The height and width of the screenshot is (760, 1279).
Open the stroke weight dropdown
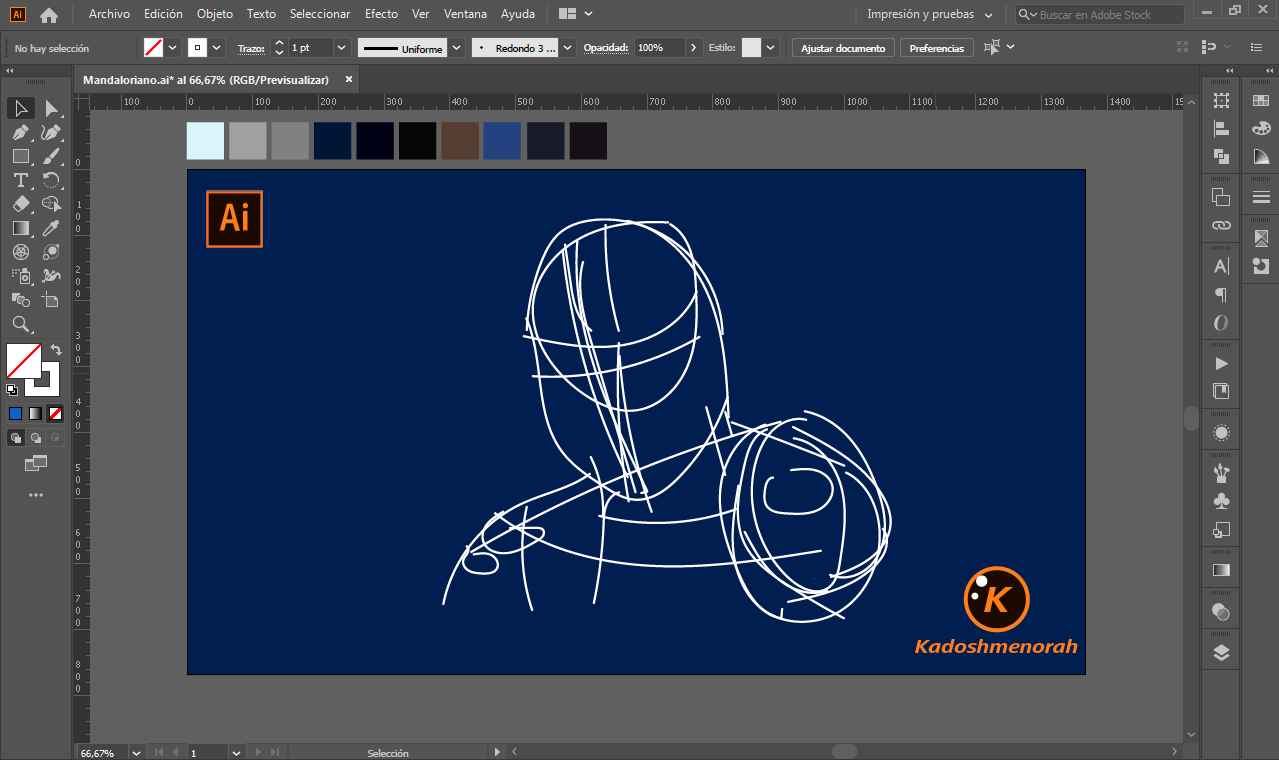342,47
